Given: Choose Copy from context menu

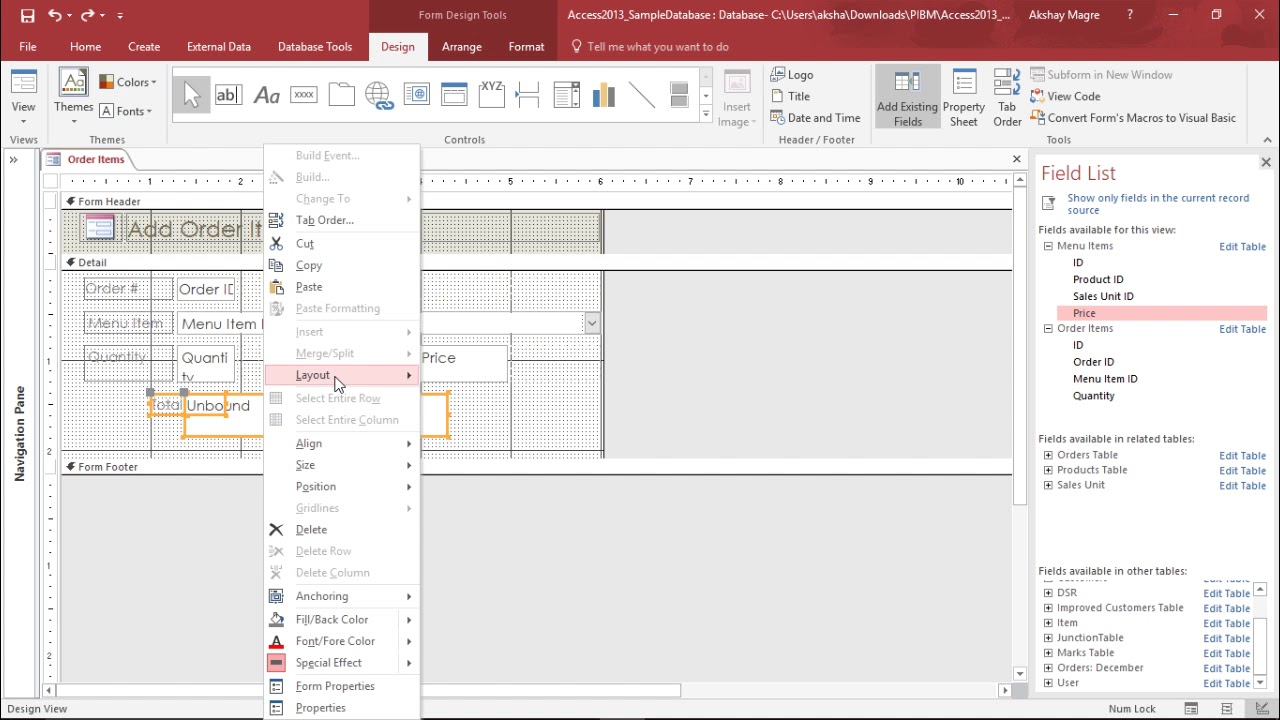Looking at the screenshot, I should coord(341,266).
